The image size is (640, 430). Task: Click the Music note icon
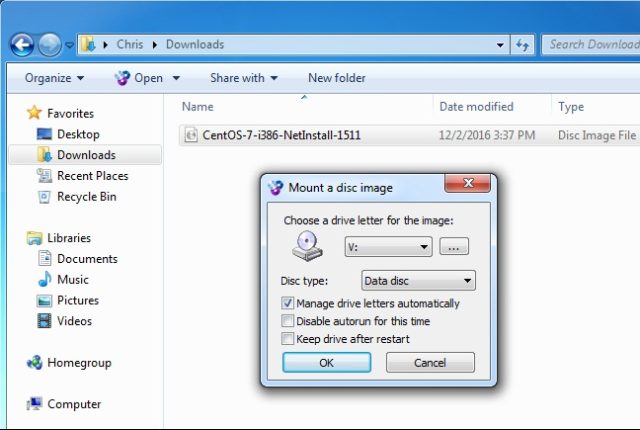point(44,279)
